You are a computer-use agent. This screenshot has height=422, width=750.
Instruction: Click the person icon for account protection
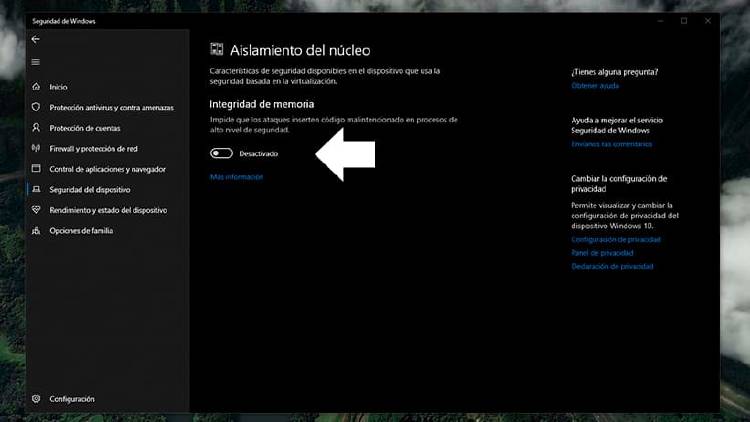click(x=36, y=128)
